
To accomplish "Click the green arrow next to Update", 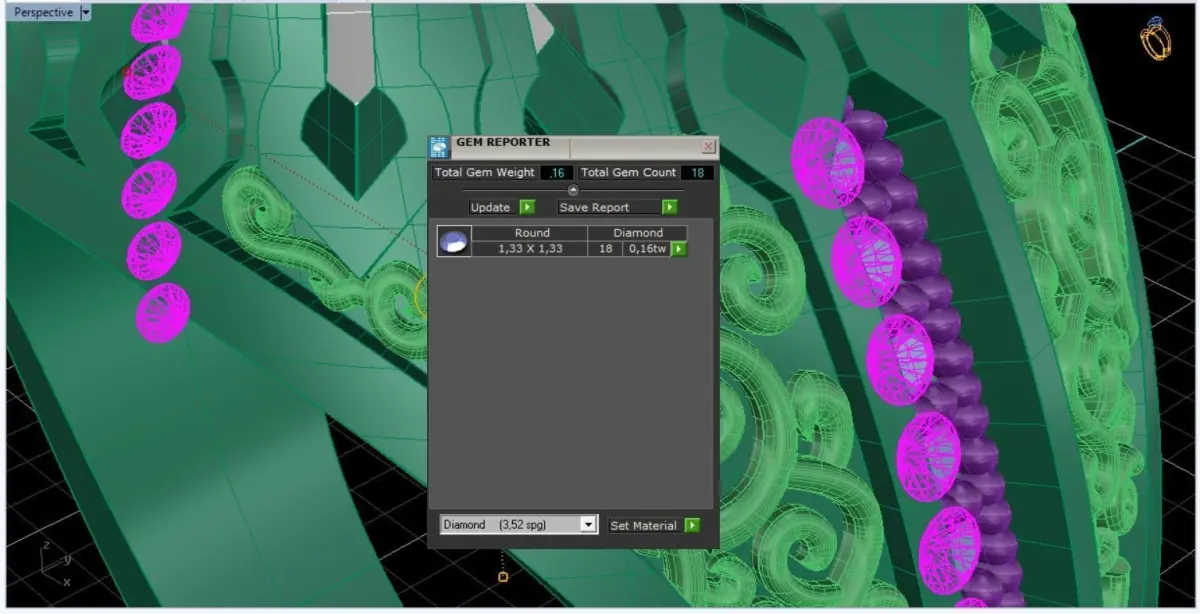I will pos(527,207).
